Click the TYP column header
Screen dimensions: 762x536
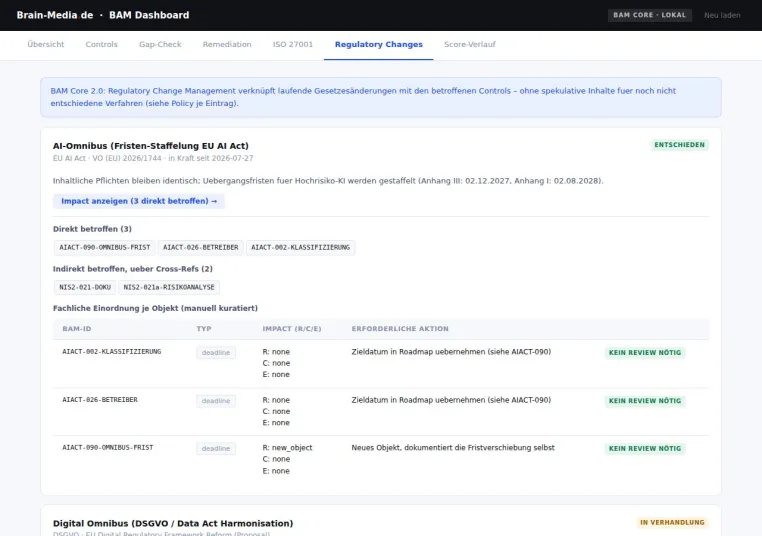204,329
